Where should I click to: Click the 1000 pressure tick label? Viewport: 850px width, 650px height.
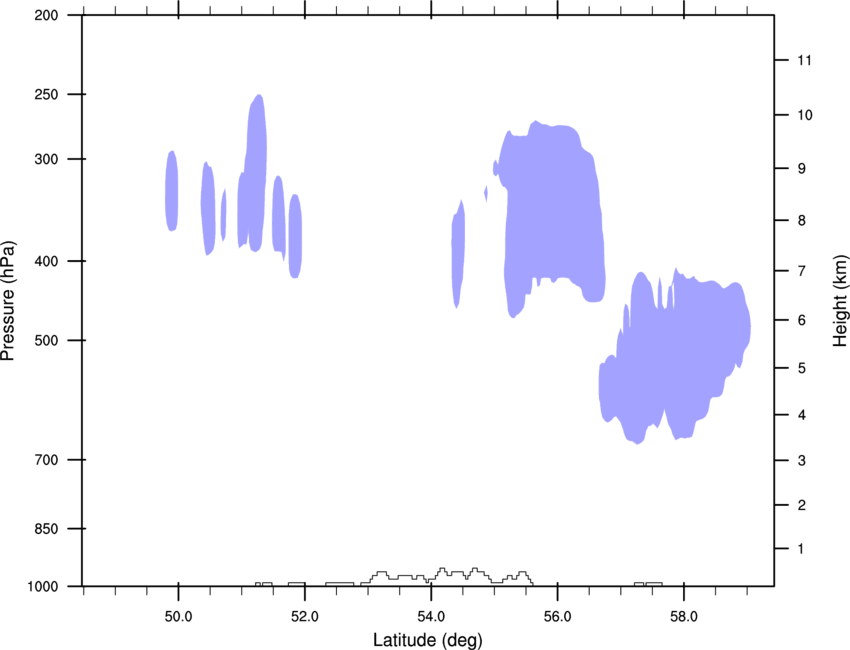pyautogui.click(x=43, y=587)
